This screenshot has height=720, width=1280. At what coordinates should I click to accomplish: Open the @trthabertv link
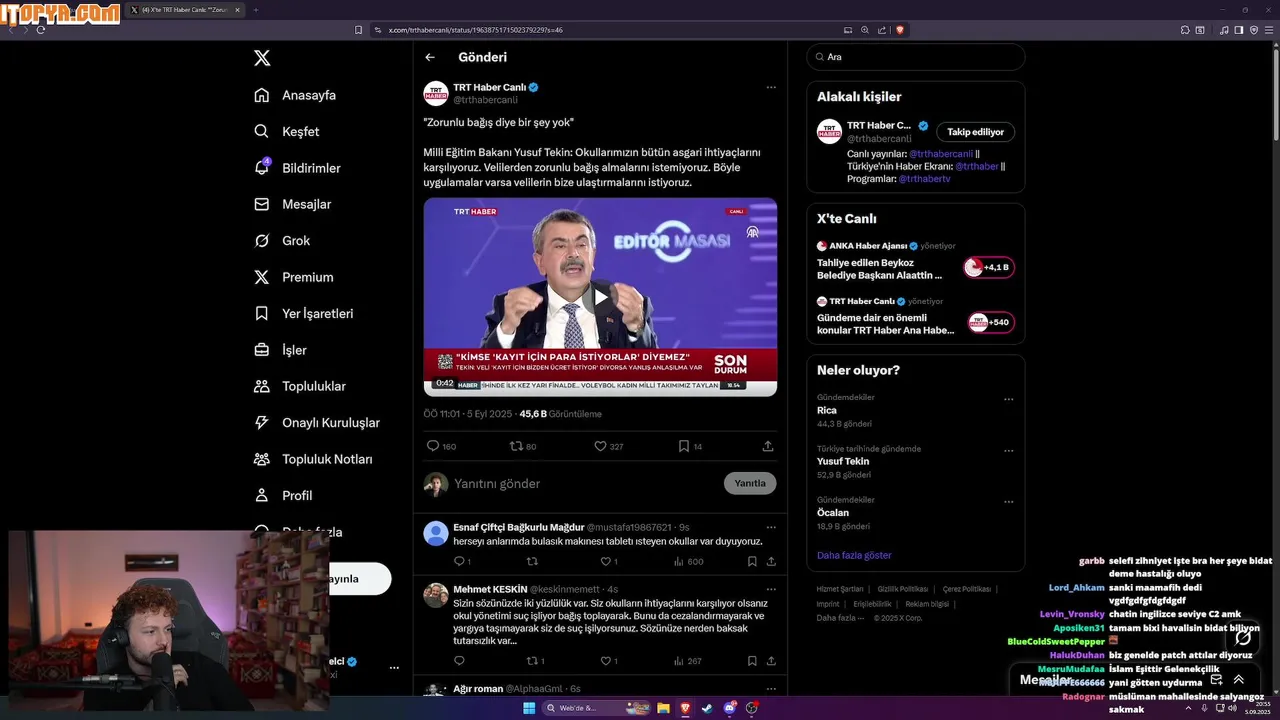(x=924, y=179)
